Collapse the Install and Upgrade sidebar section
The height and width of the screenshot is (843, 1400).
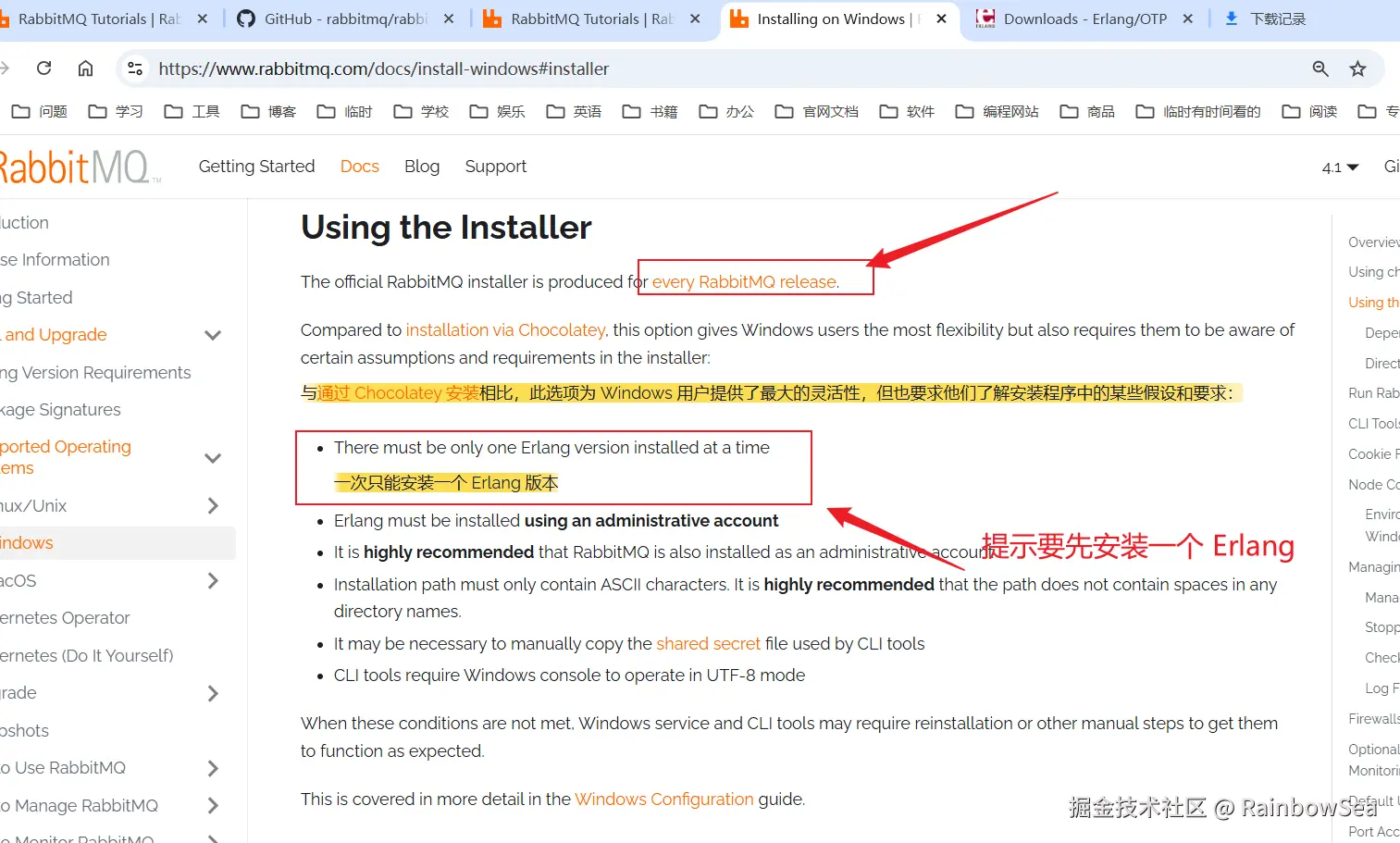213,335
